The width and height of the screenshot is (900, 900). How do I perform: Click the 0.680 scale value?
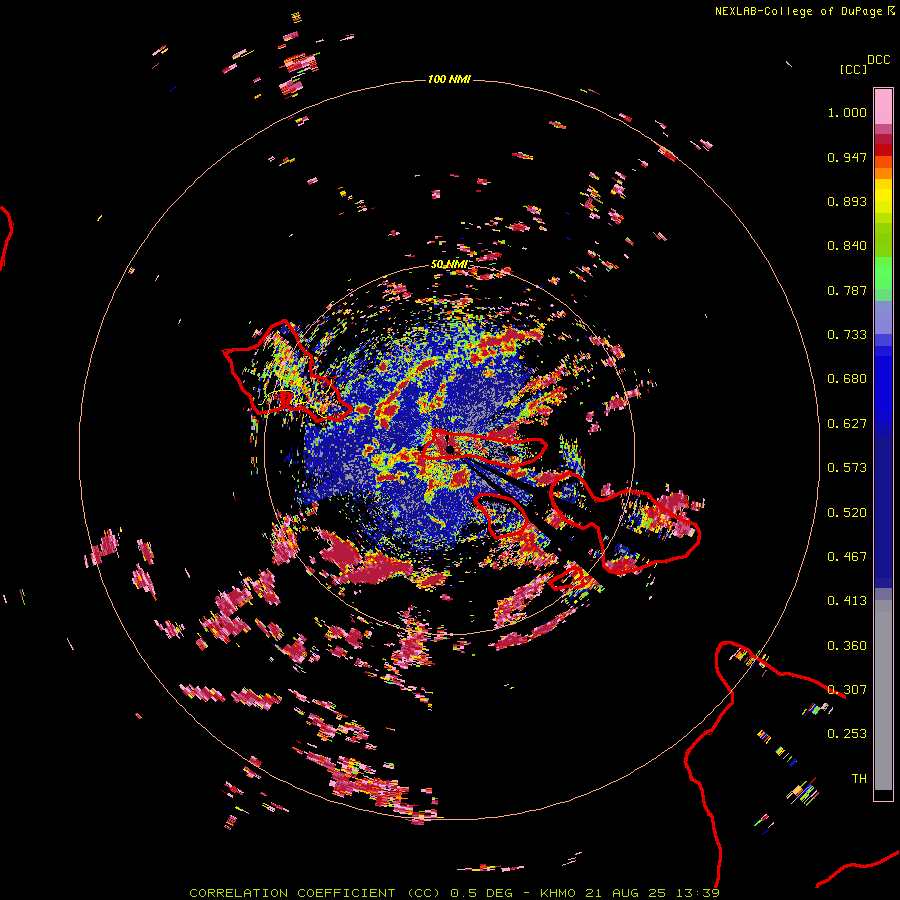coord(847,379)
